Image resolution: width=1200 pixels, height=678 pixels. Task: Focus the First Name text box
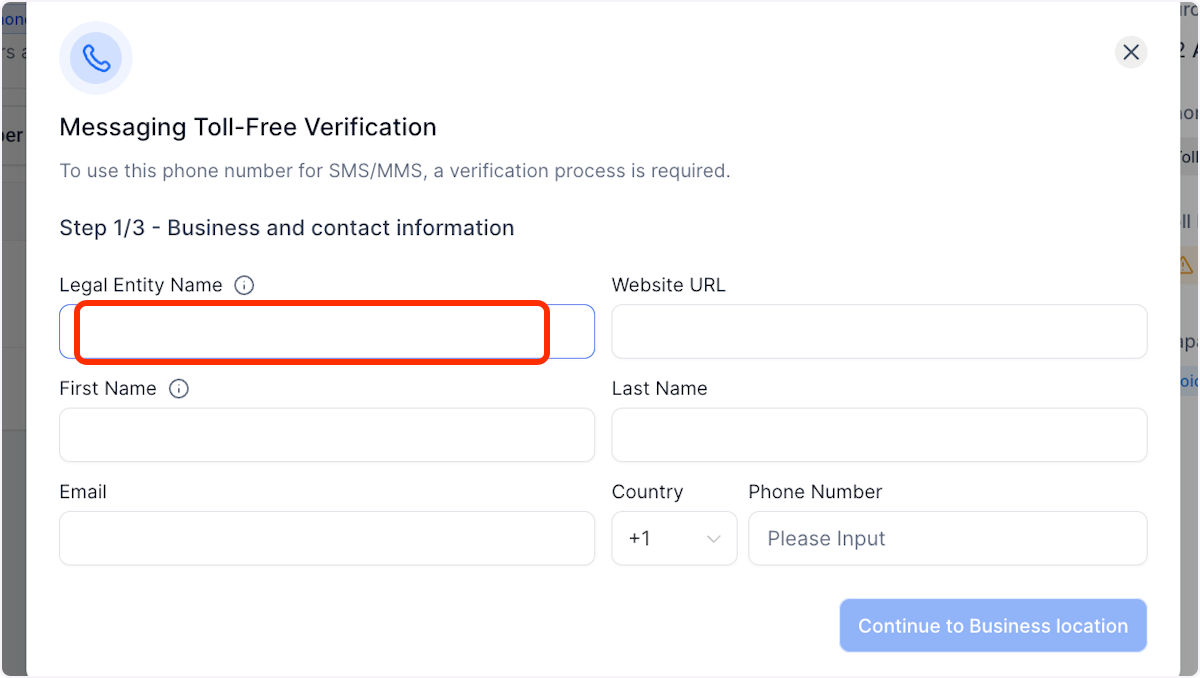pos(327,435)
